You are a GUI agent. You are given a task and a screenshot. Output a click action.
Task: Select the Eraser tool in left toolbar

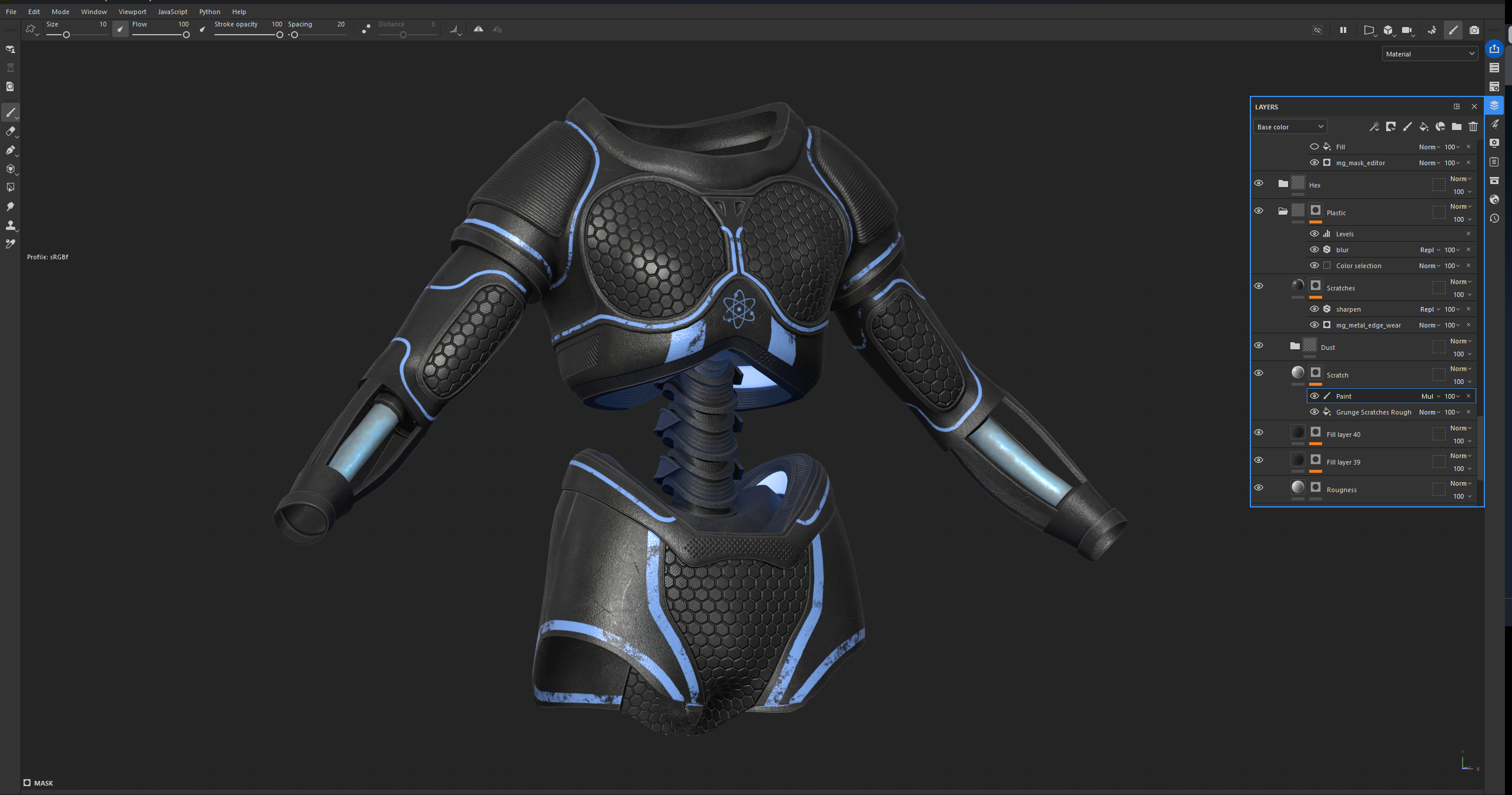[11, 131]
